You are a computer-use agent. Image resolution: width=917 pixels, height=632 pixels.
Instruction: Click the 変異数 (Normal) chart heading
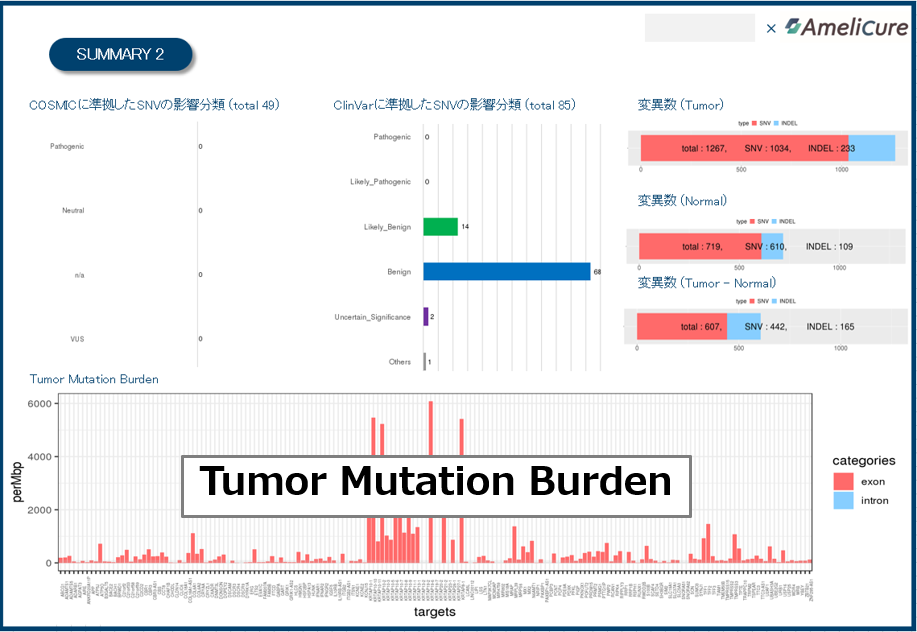pos(683,201)
